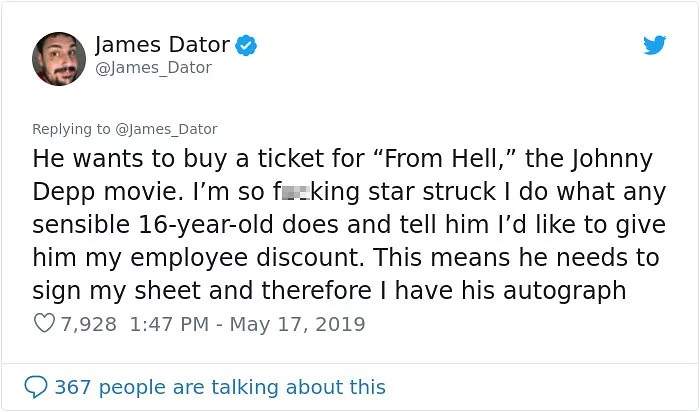The width and height of the screenshot is (700, 412).
Task: Open the @James_Dator handle below the name
Action: point(153,68)
